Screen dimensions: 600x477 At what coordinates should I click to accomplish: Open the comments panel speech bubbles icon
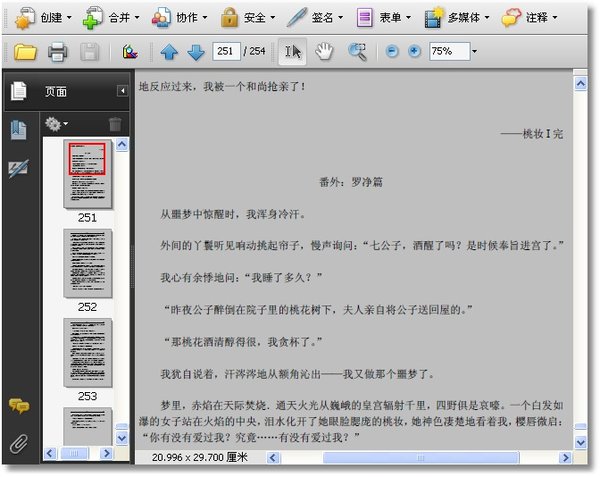point(19,406)
